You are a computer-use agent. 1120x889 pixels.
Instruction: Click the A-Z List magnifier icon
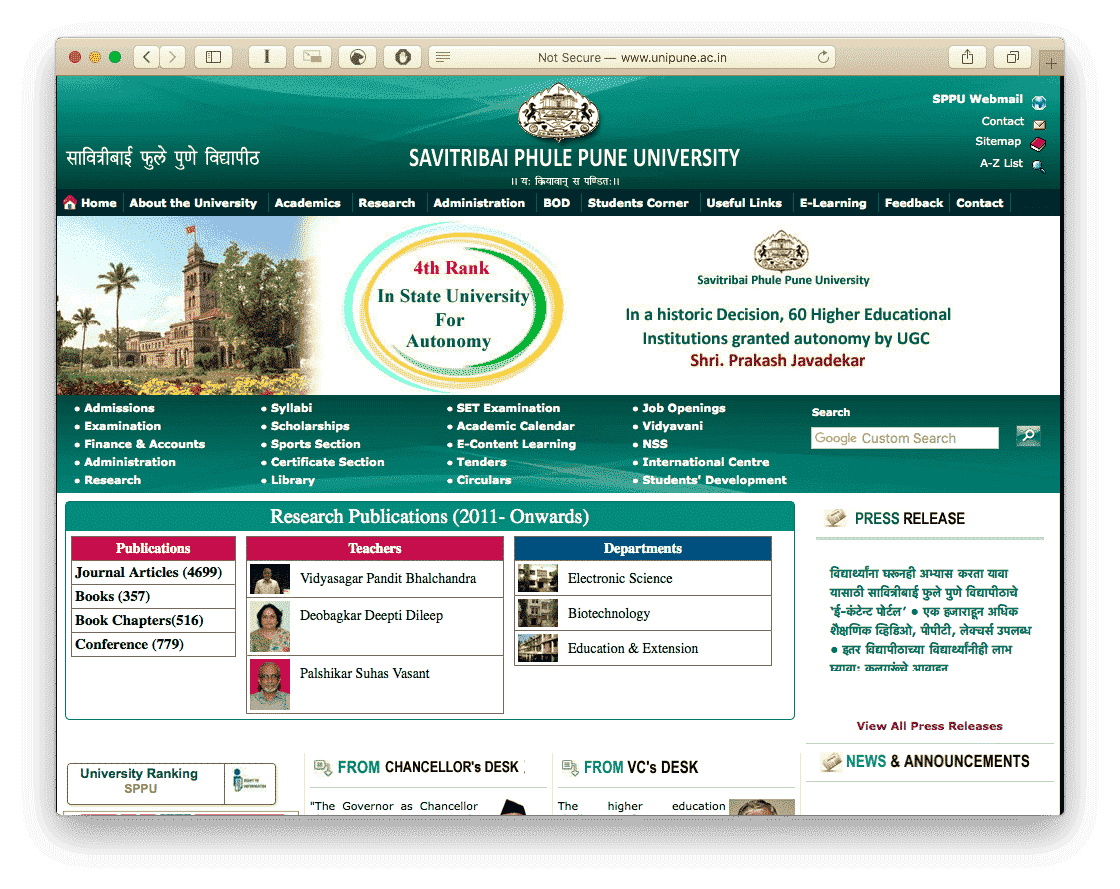tap(1038, 163)
